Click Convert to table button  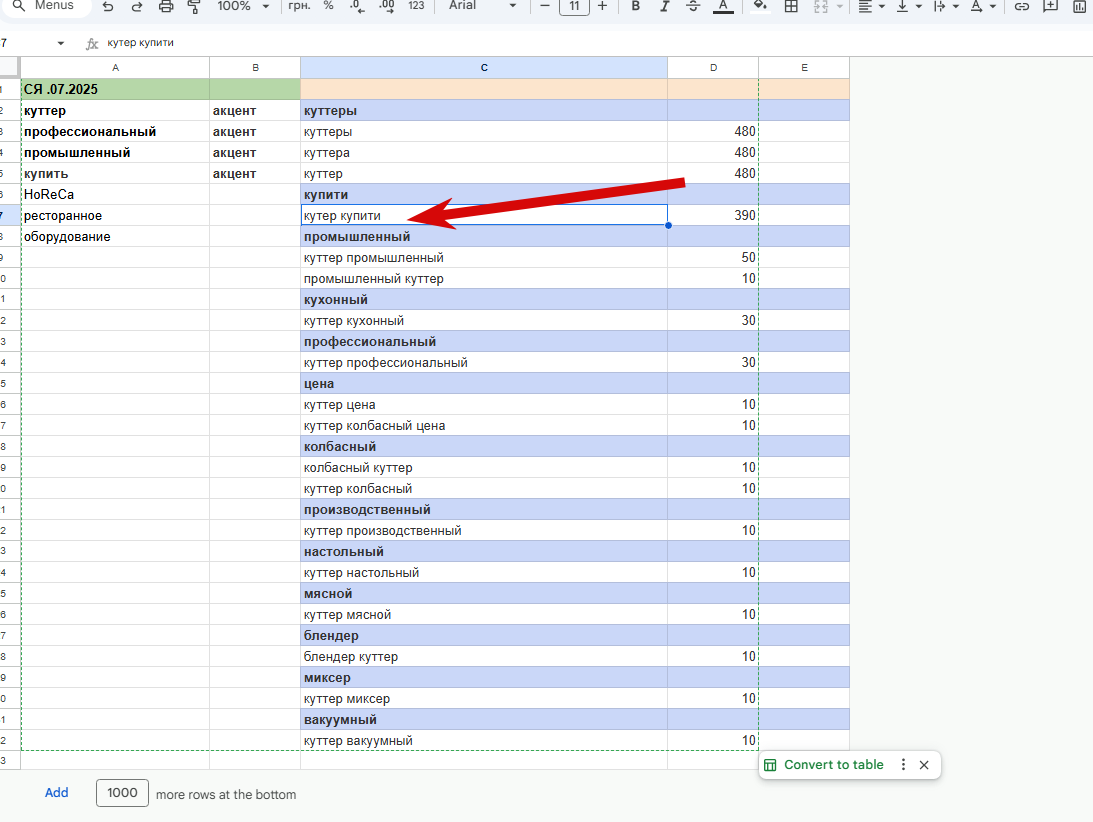pos(824,765)
